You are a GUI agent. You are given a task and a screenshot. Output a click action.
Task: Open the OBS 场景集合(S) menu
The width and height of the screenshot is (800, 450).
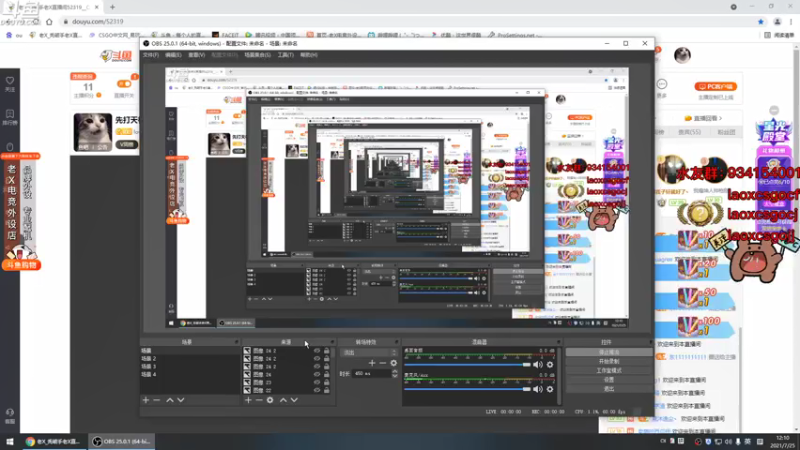click(257, 55)
